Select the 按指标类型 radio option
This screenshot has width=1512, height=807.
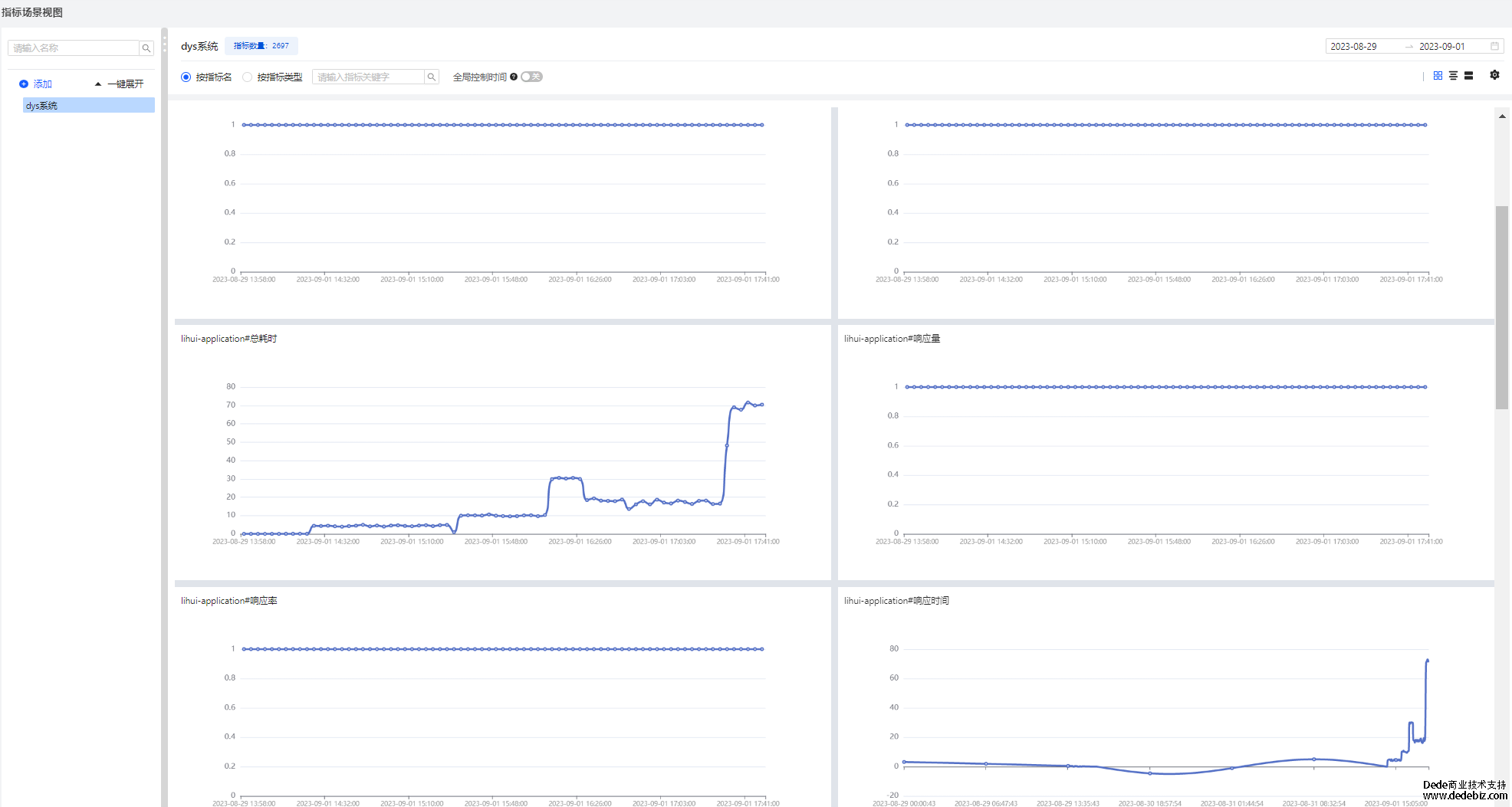247,77
